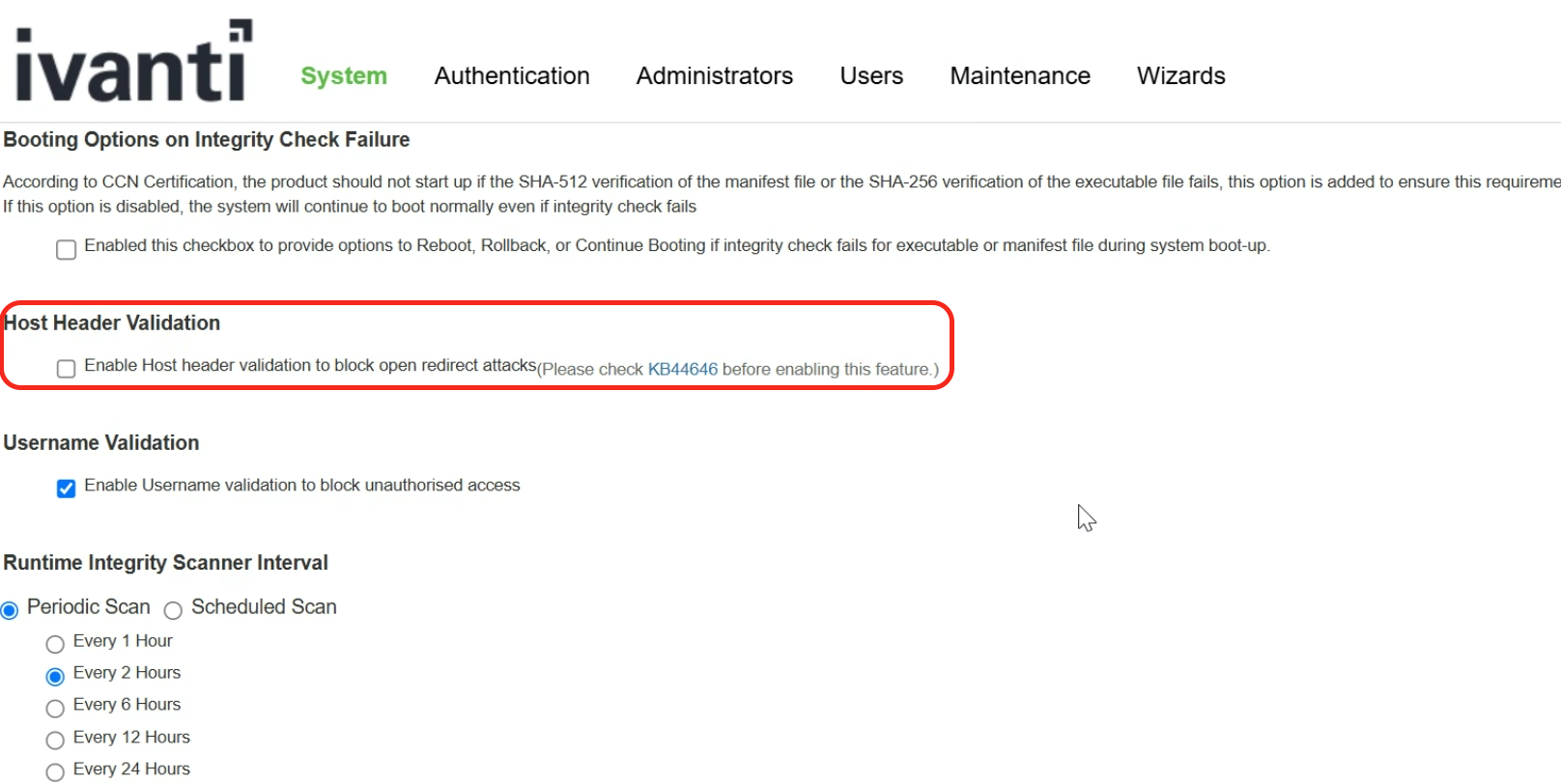Choose the Every 24 Hours radio button
This screenshot has height=784, width=1561.
click(56, 771)
